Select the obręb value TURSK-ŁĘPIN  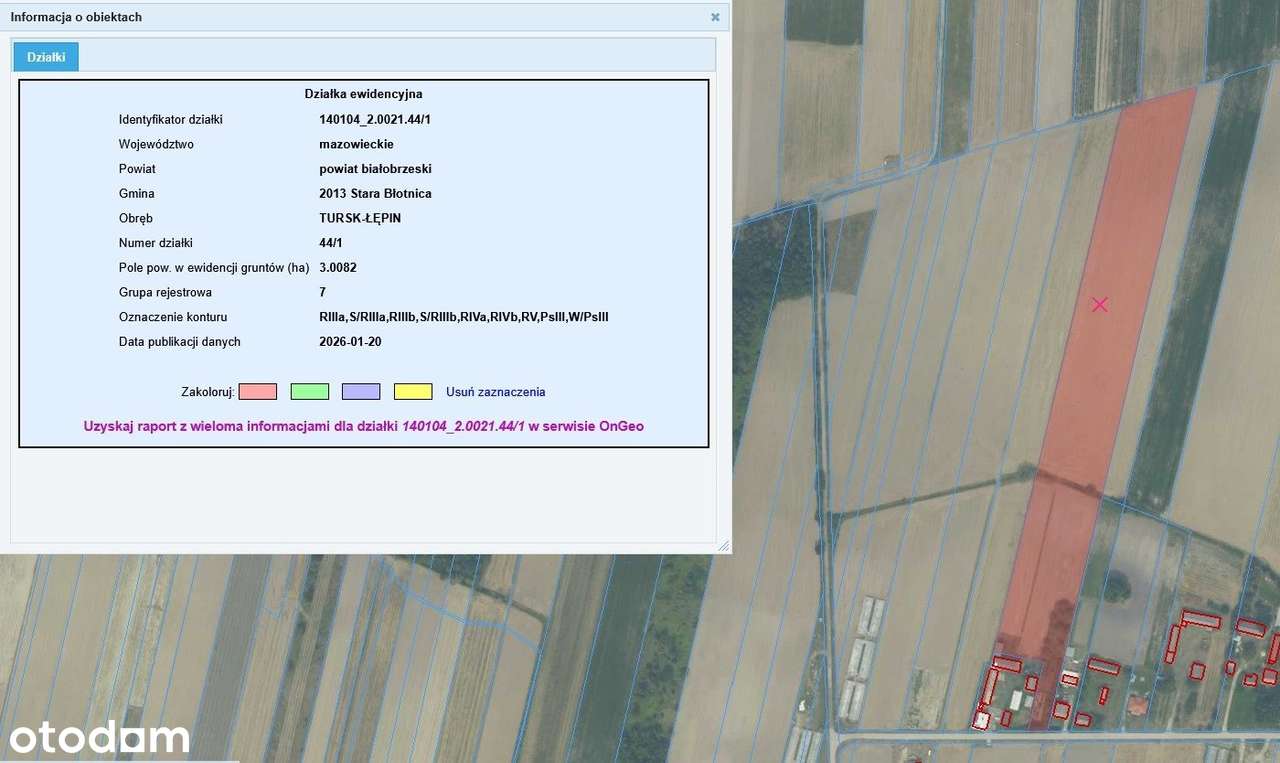tap(360, 218)
